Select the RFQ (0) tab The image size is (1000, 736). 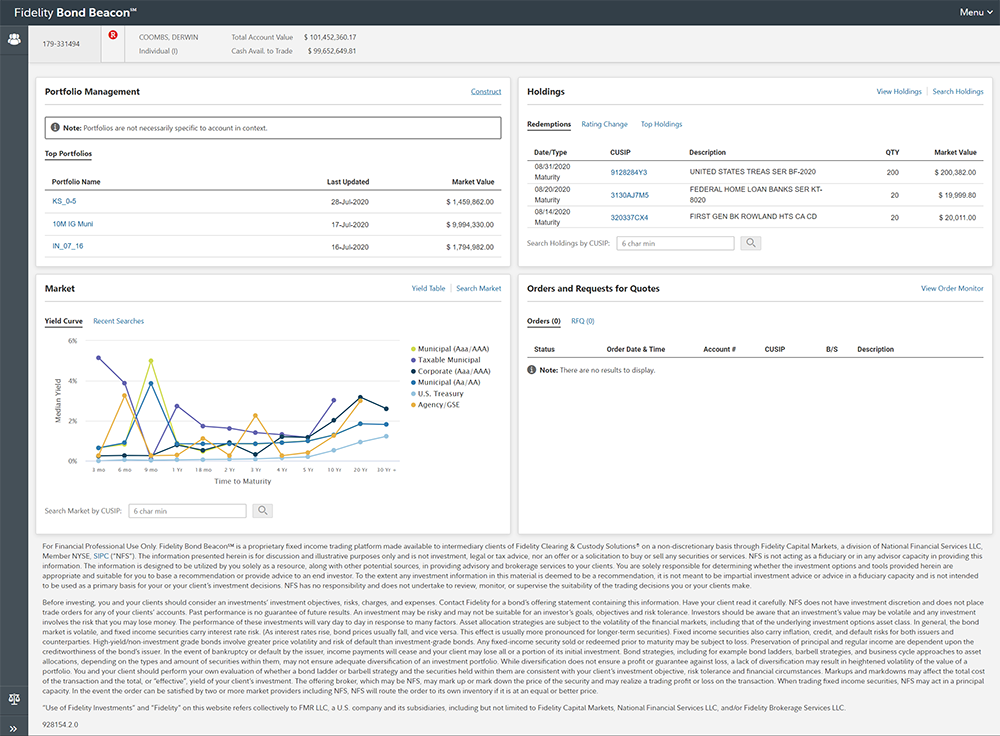pyautogui.click(x=582, y=321)
